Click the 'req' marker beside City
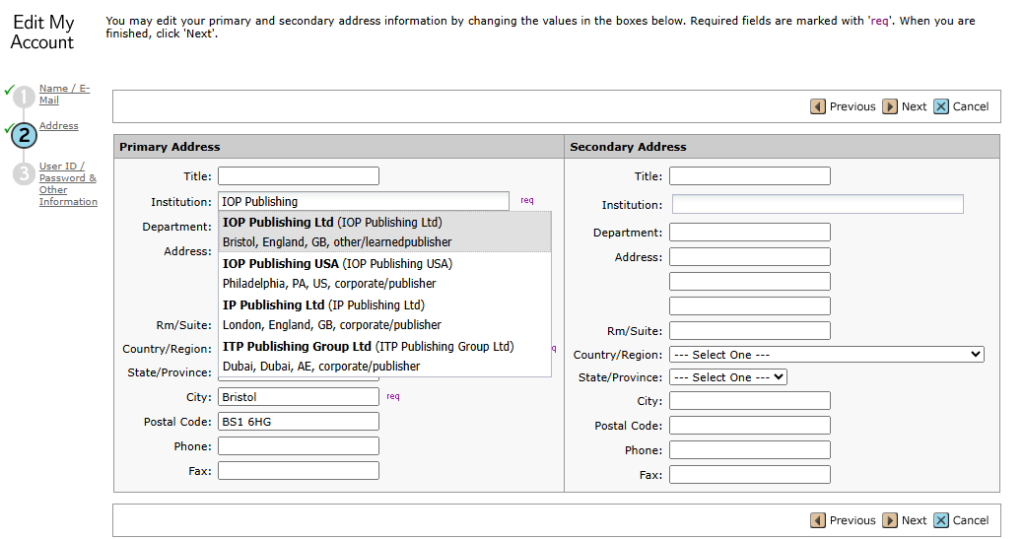The image size is (1024, 539). pos(392,397)
